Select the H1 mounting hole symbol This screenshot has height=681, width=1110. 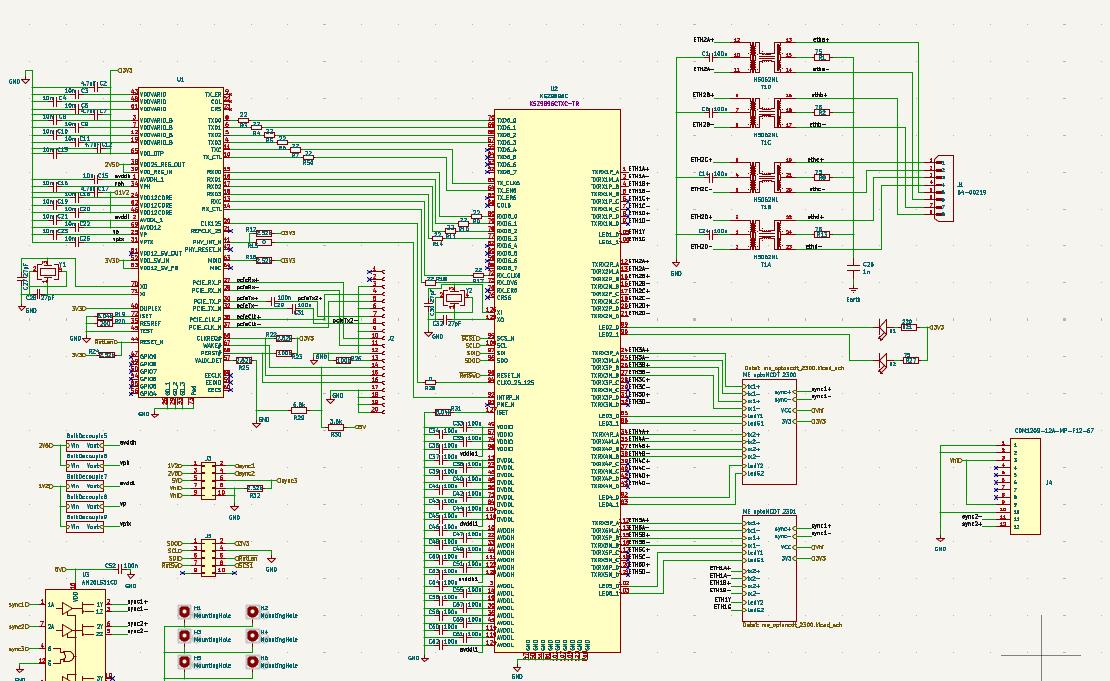pos(184,612)
